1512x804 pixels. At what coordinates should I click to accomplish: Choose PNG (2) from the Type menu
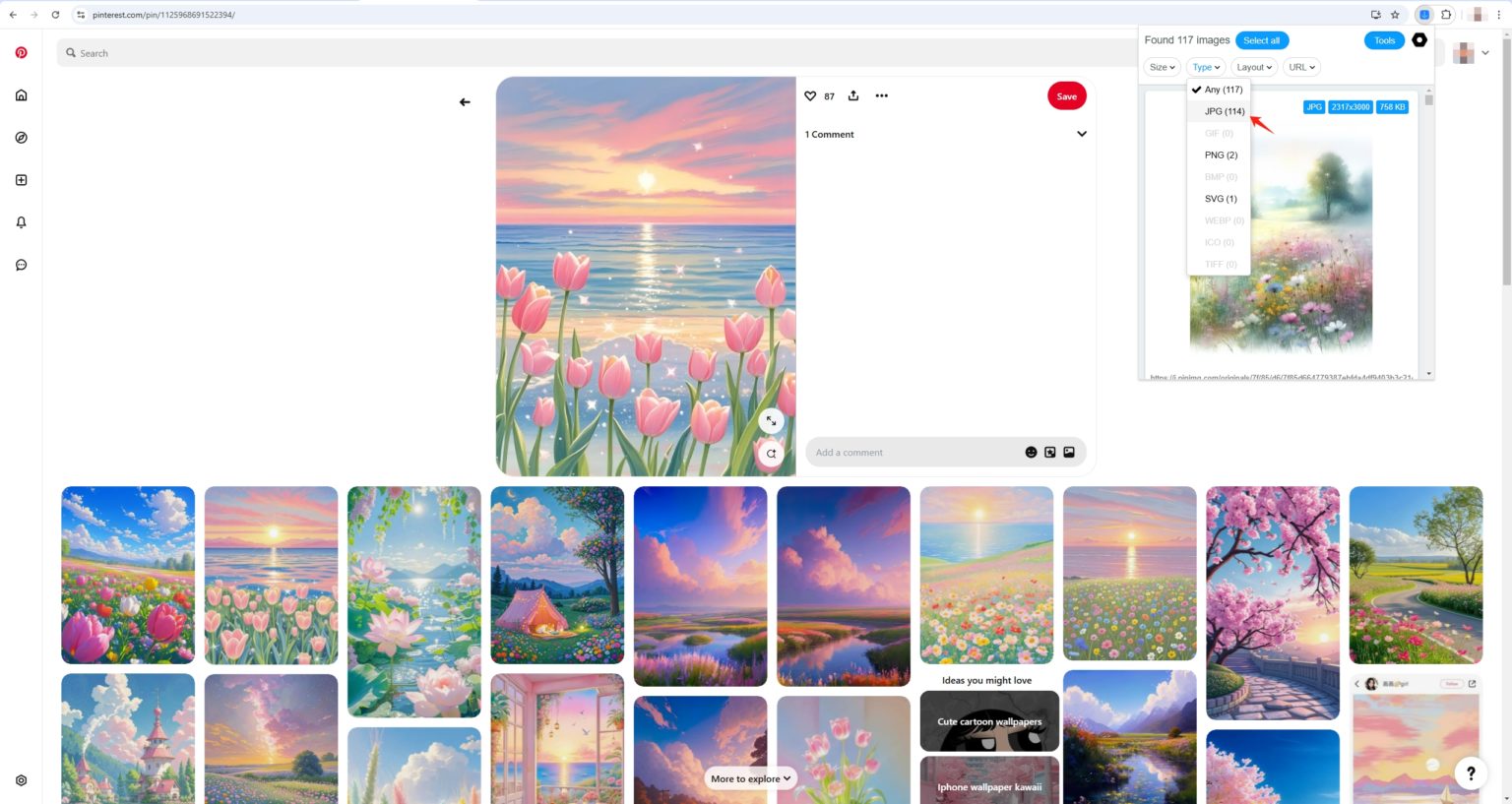pyautogui.click(x=1221, y=155)
